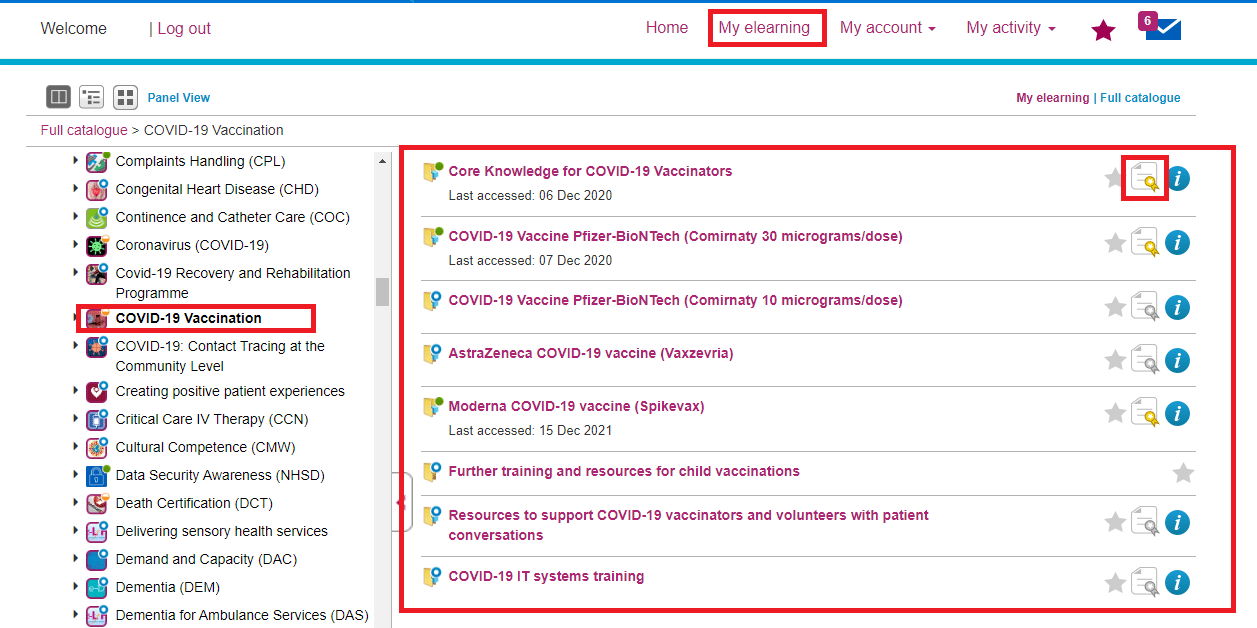
Task: Open certificate icon for Resources to support vaccinators
Action: 1145,522
